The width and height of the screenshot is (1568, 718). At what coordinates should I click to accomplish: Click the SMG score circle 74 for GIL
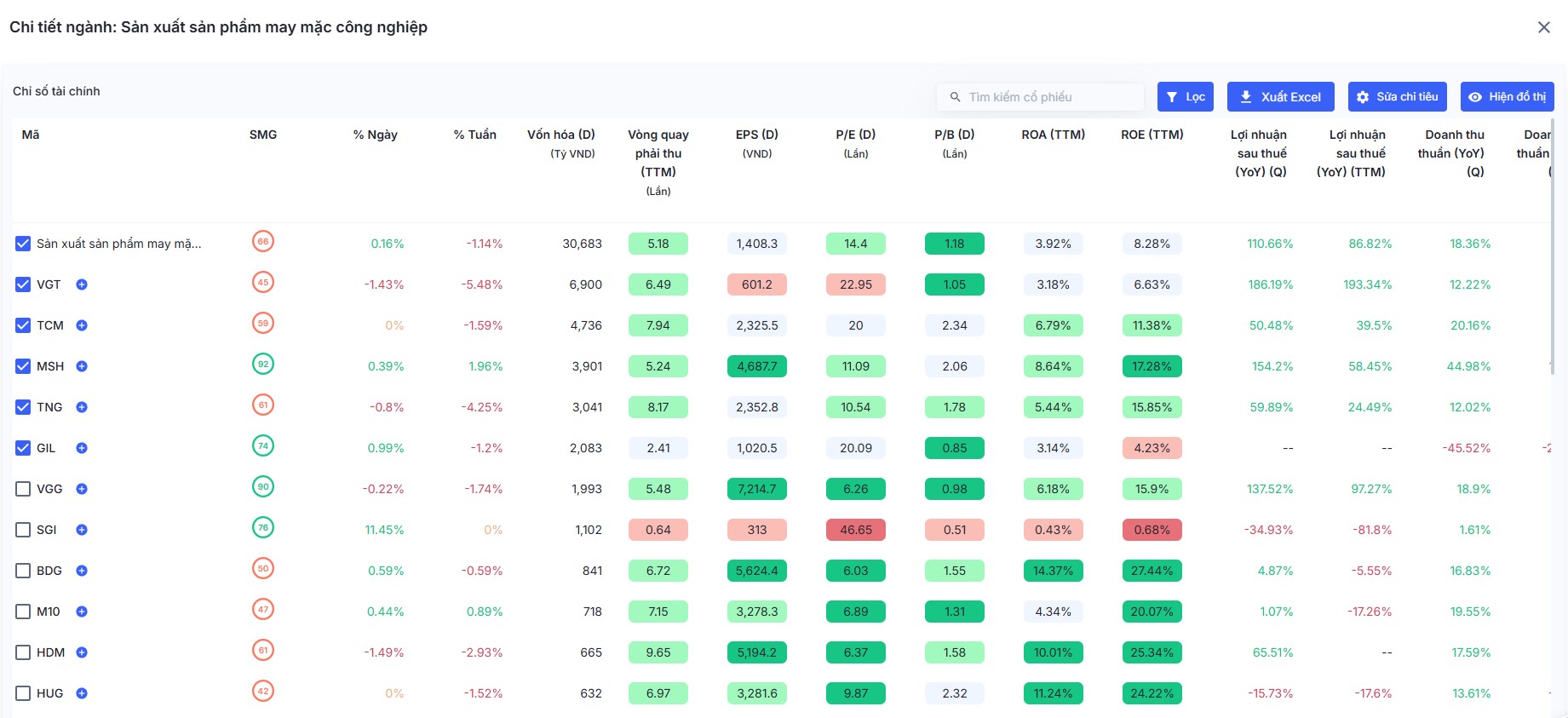point(263,445)
